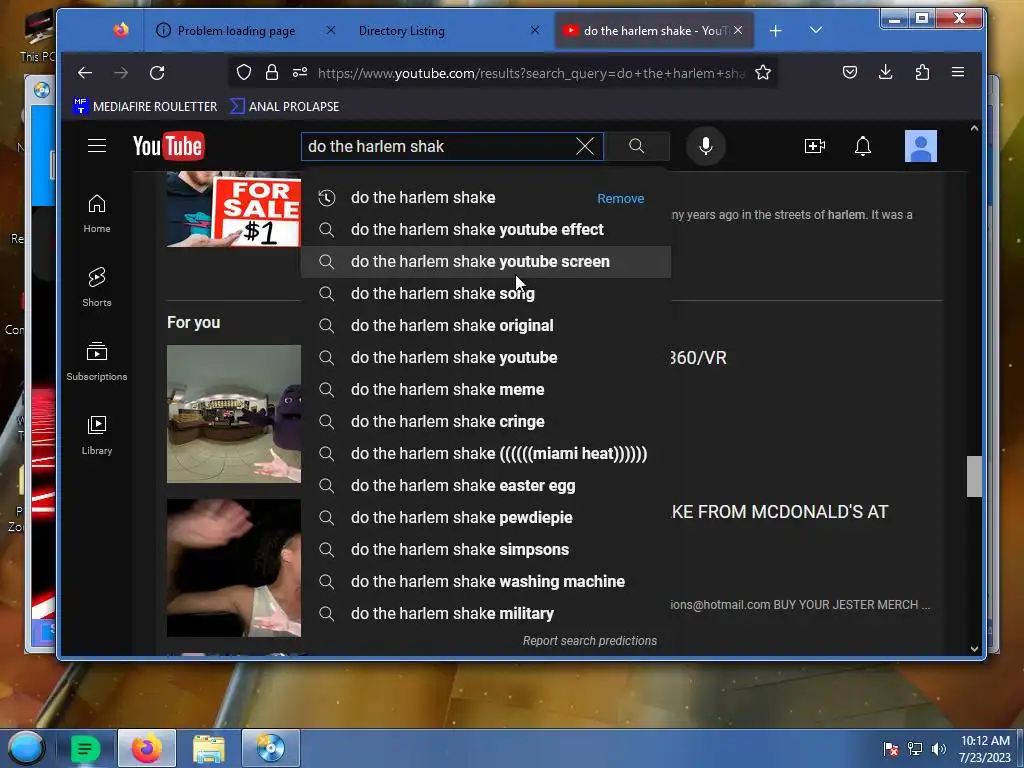Open the YouTube hamburger guide menu
1024x768 pixels.
coord(97,146)
